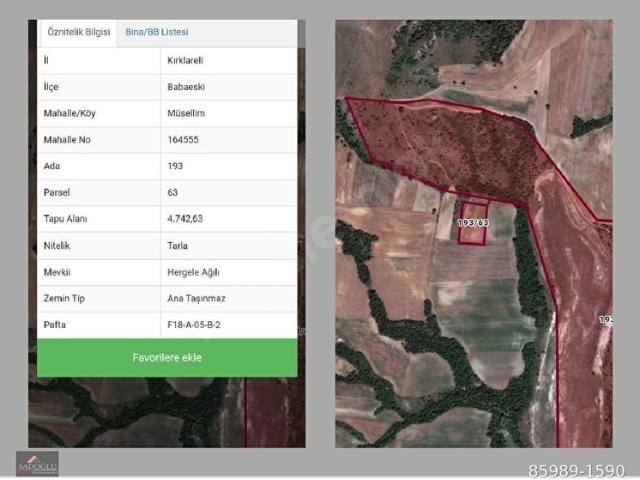Click the Tapu Alanı row label
This screenshot has height=480, width=640.
coord(65,219)
